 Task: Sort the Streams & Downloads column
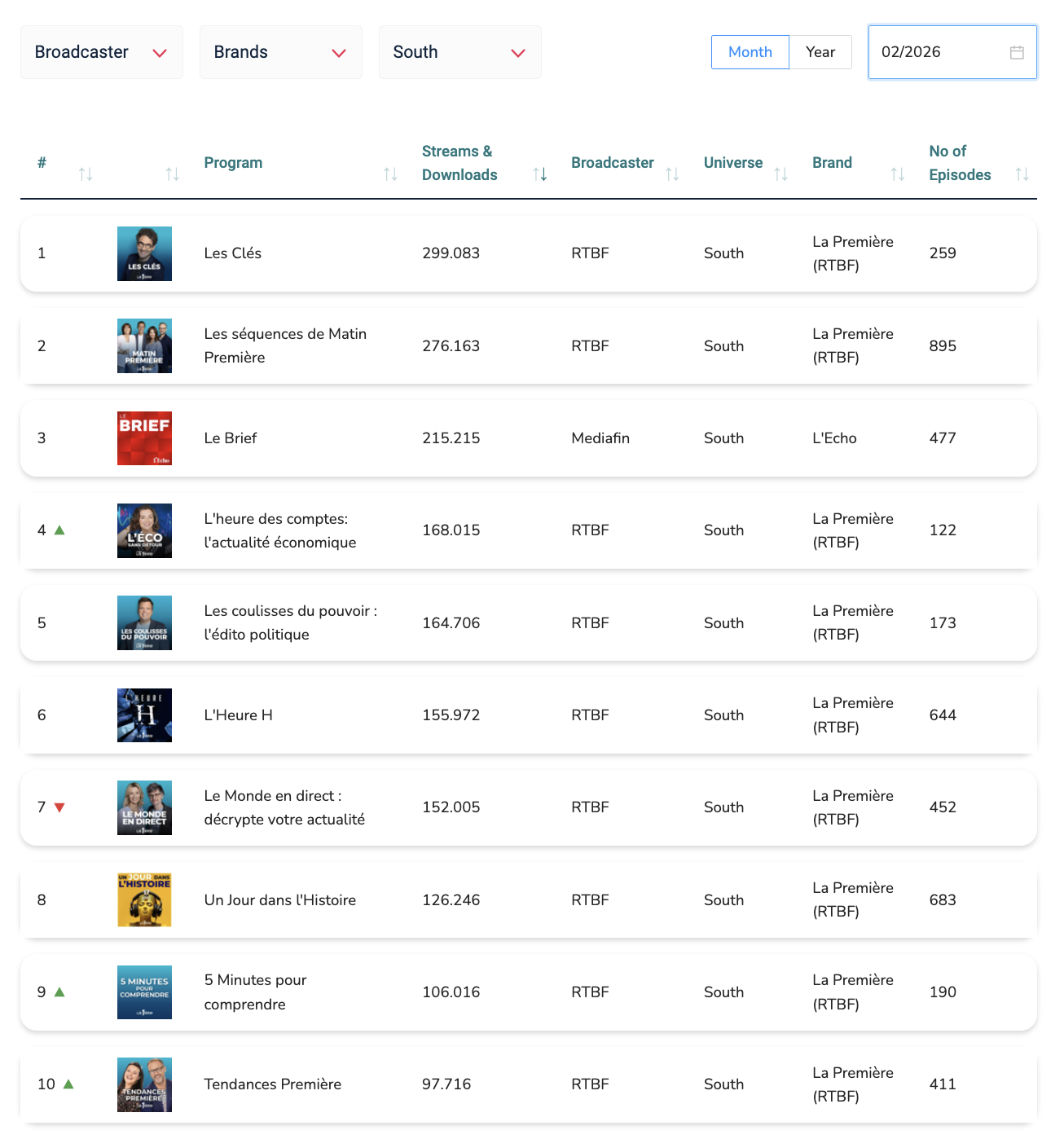[539, 174]
